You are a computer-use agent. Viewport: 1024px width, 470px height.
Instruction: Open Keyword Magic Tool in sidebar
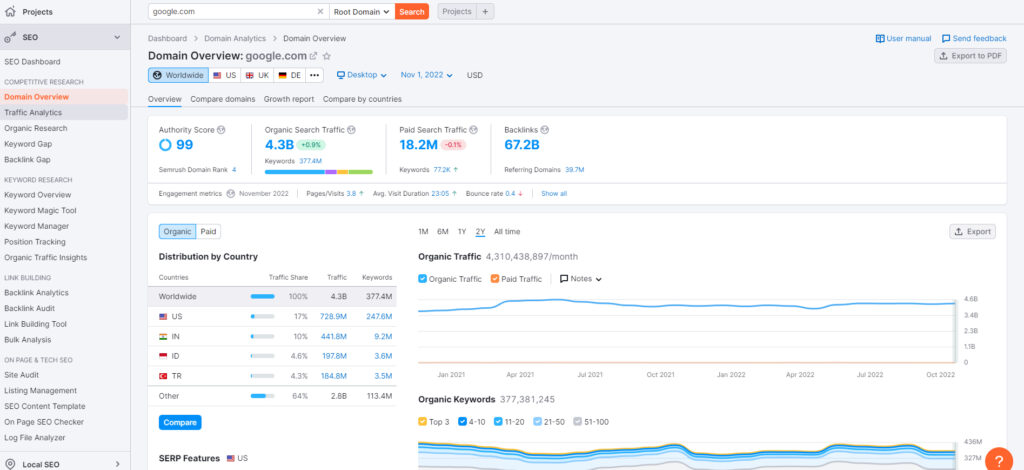click(x=40, y=211)
